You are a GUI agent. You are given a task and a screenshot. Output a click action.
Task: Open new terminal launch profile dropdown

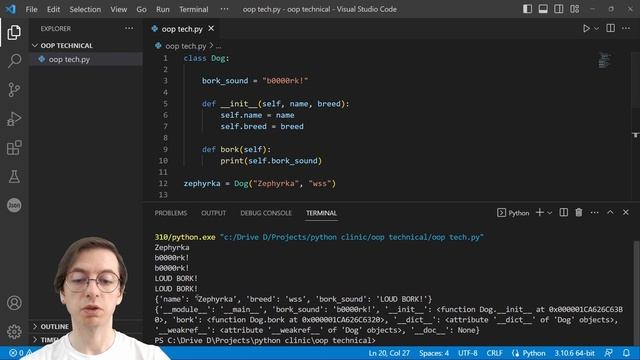550,213
